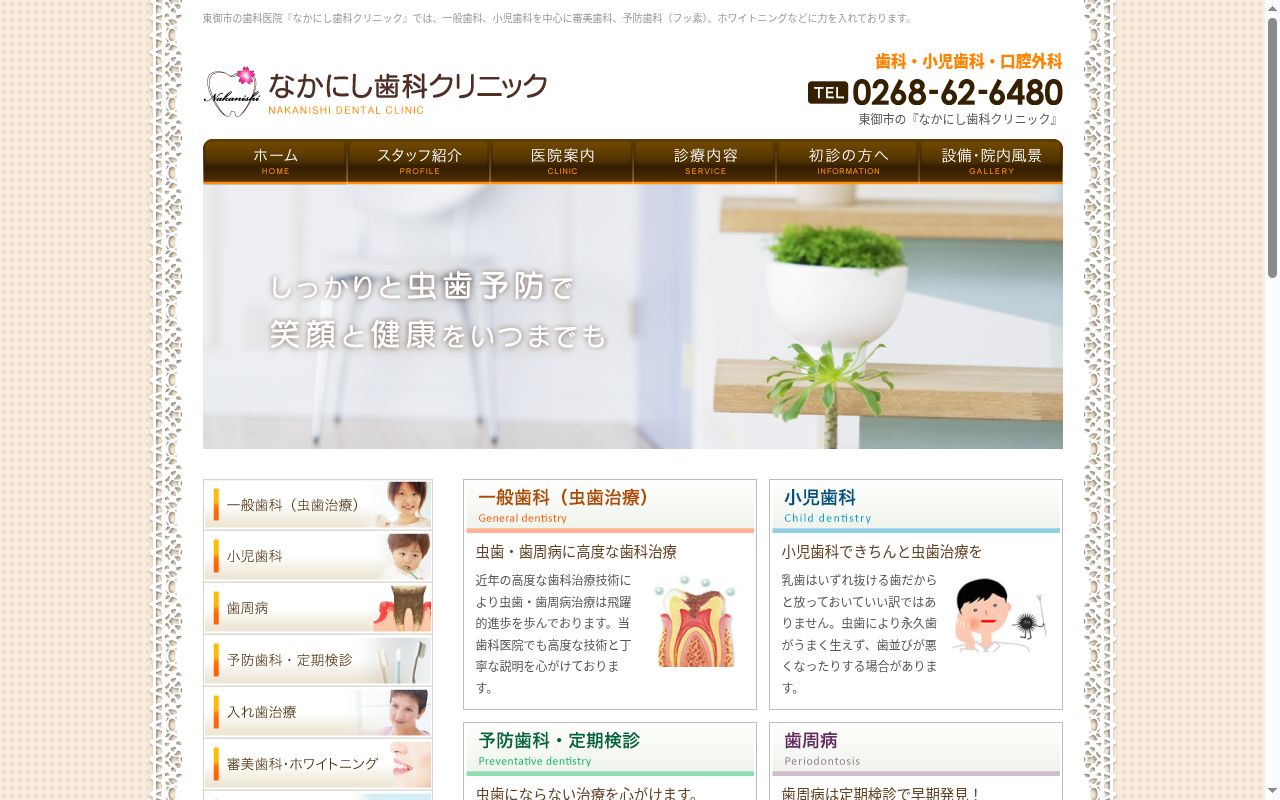Click the smiling woman photo on 一般歯科 sidebar item
This screenshot has height=800, width=1280.
402,504
